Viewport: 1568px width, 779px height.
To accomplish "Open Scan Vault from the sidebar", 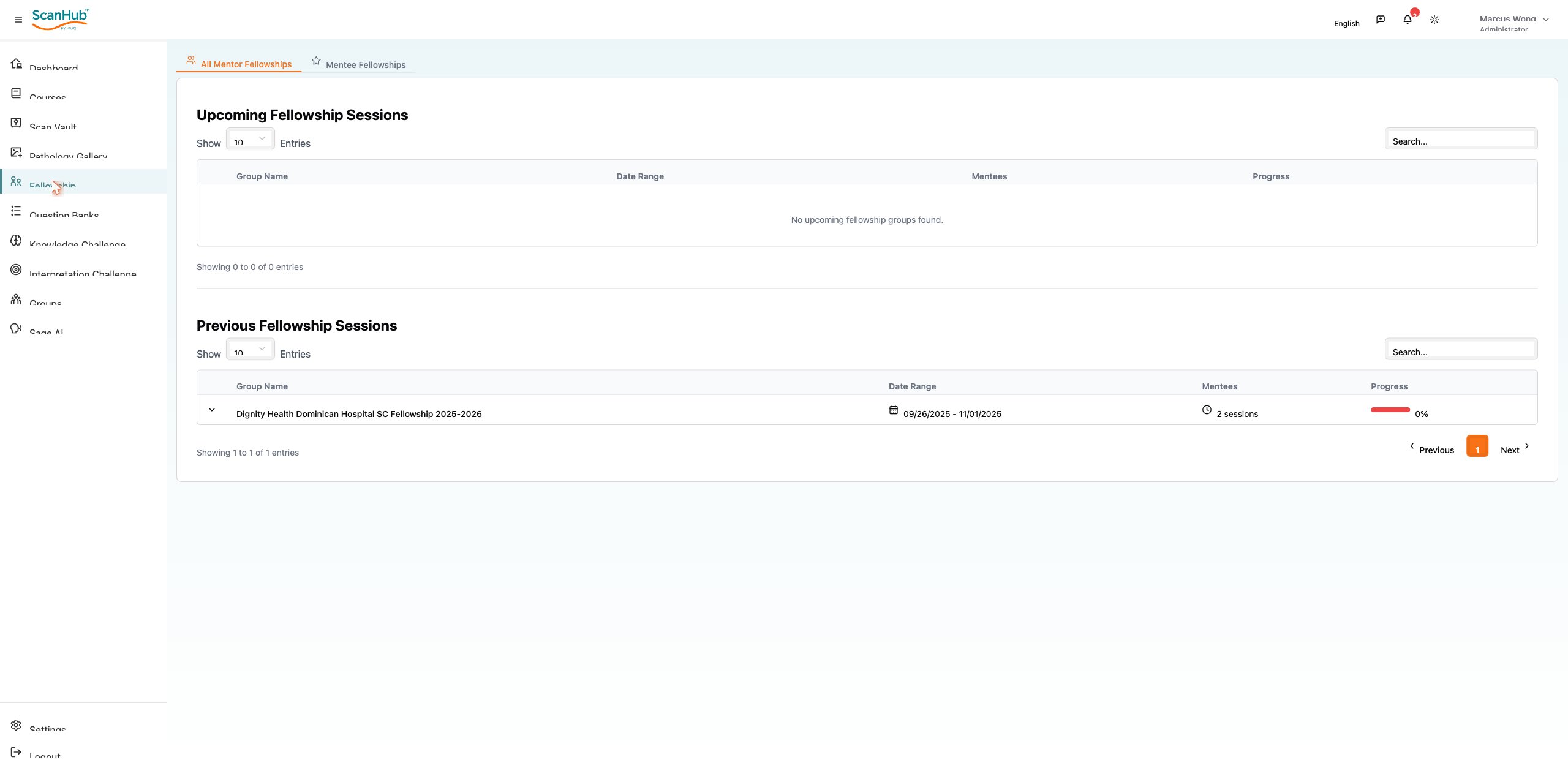I will click(x=83, y=122).
